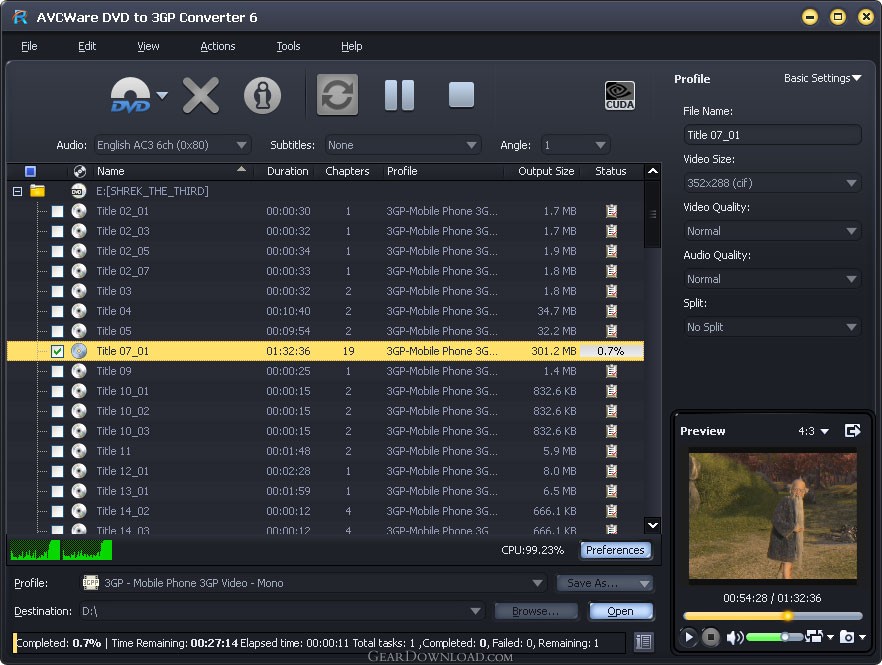Click the NVIDIA CUDA icon

(619, 95)
